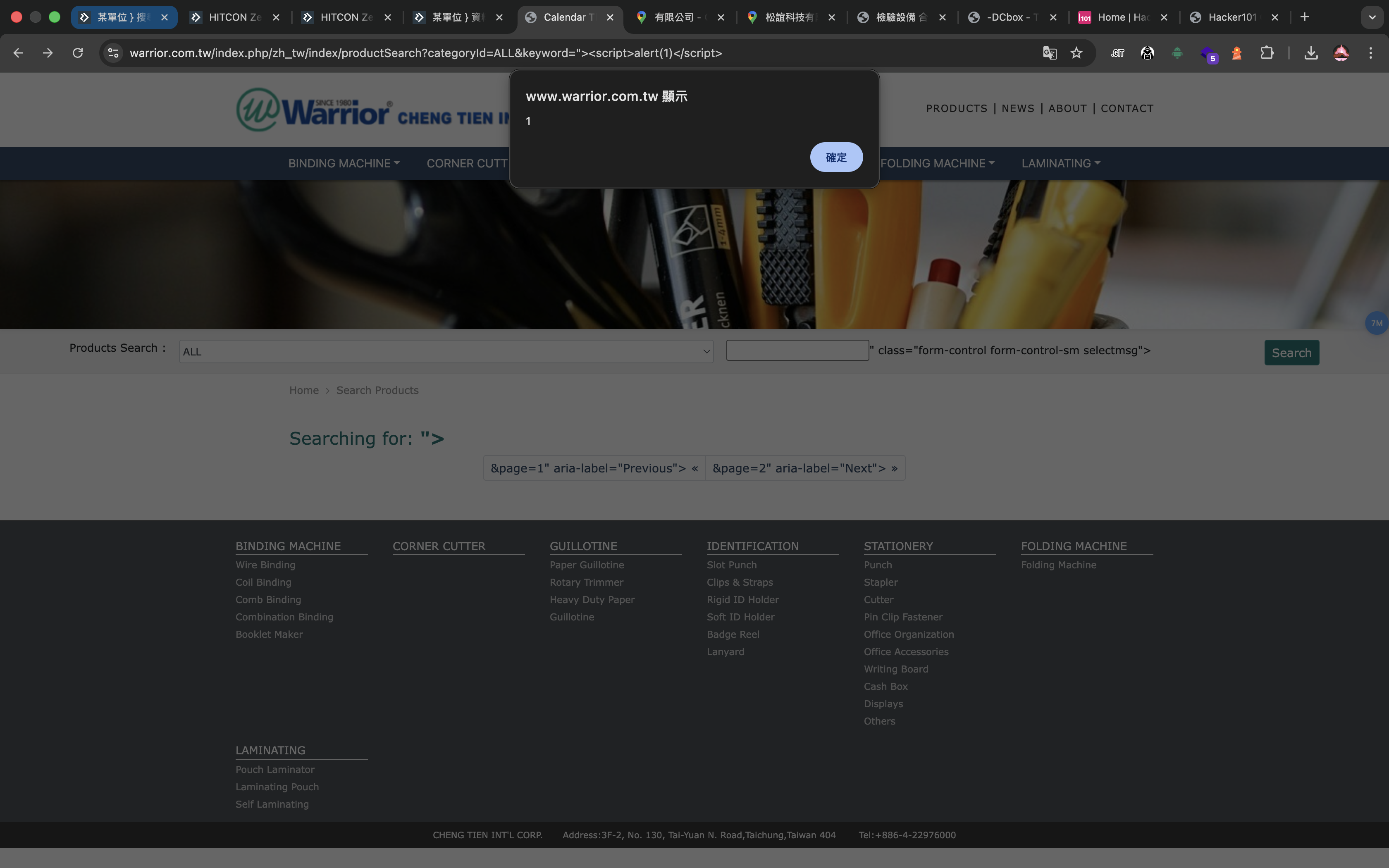Viewport: 1389px width, 868px height.
Task: Open Coil Binding footer link
Action: click(263, 582)
